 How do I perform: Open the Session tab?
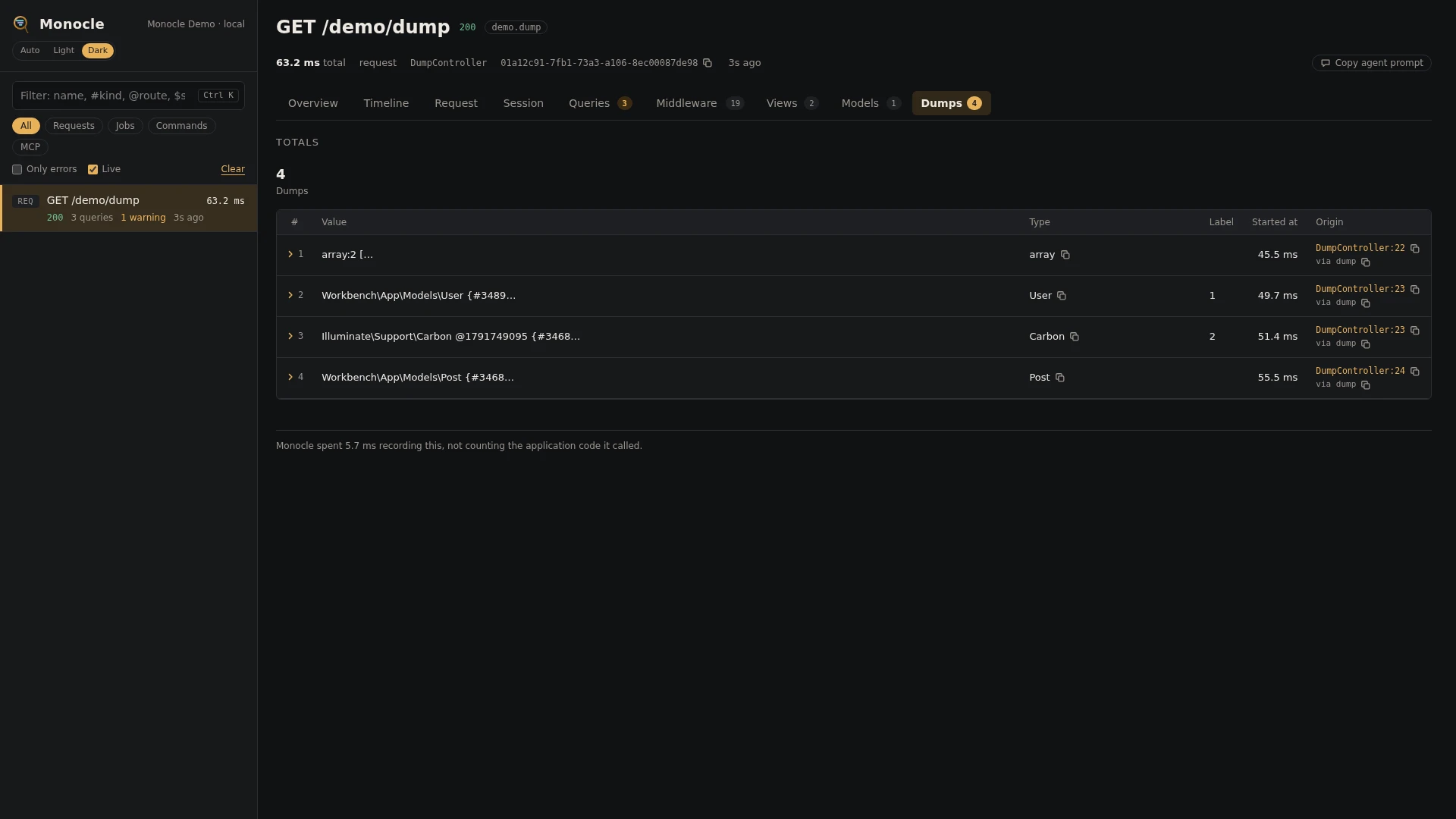click(523, 103)
